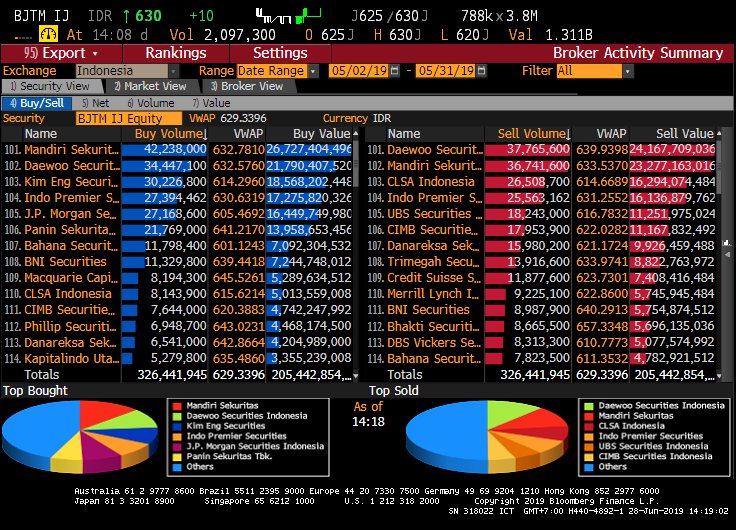Select Panin Sekuritas buyer row
The image size is (736, 530).
tap(177, 230)
